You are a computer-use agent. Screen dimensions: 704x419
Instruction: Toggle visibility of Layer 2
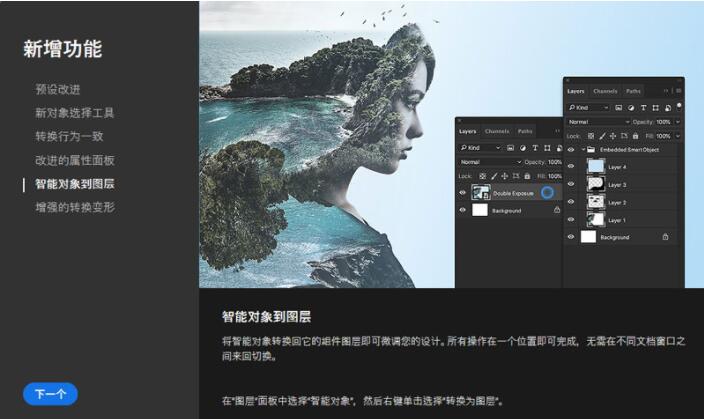click(x=571, y=202)
